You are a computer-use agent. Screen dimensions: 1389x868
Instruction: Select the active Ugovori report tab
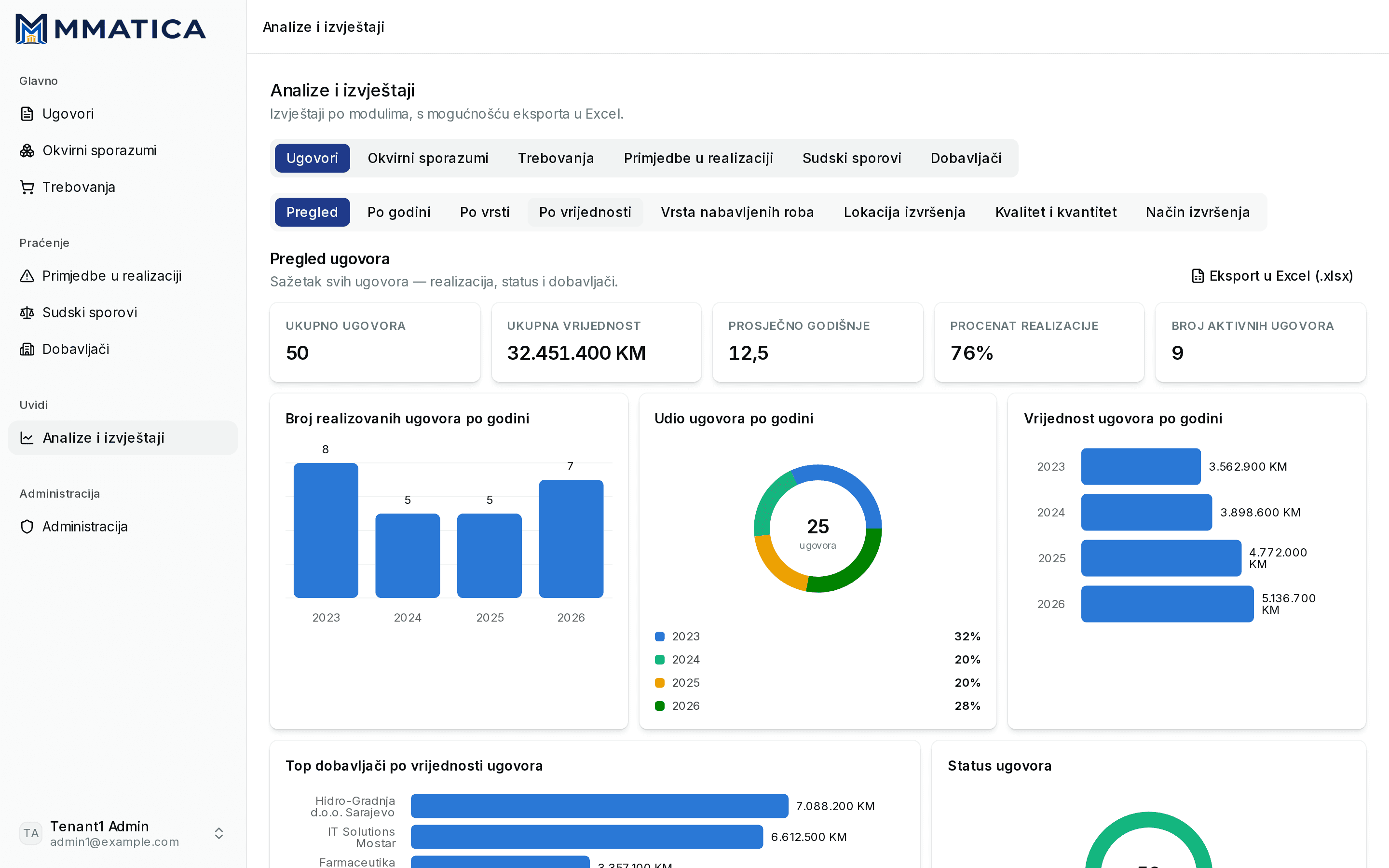pos(312,158)
